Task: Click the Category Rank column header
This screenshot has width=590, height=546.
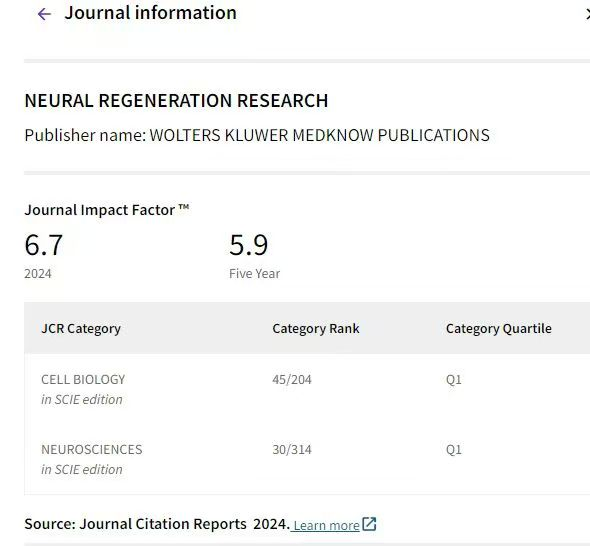Action: click(x=316, y=329)
